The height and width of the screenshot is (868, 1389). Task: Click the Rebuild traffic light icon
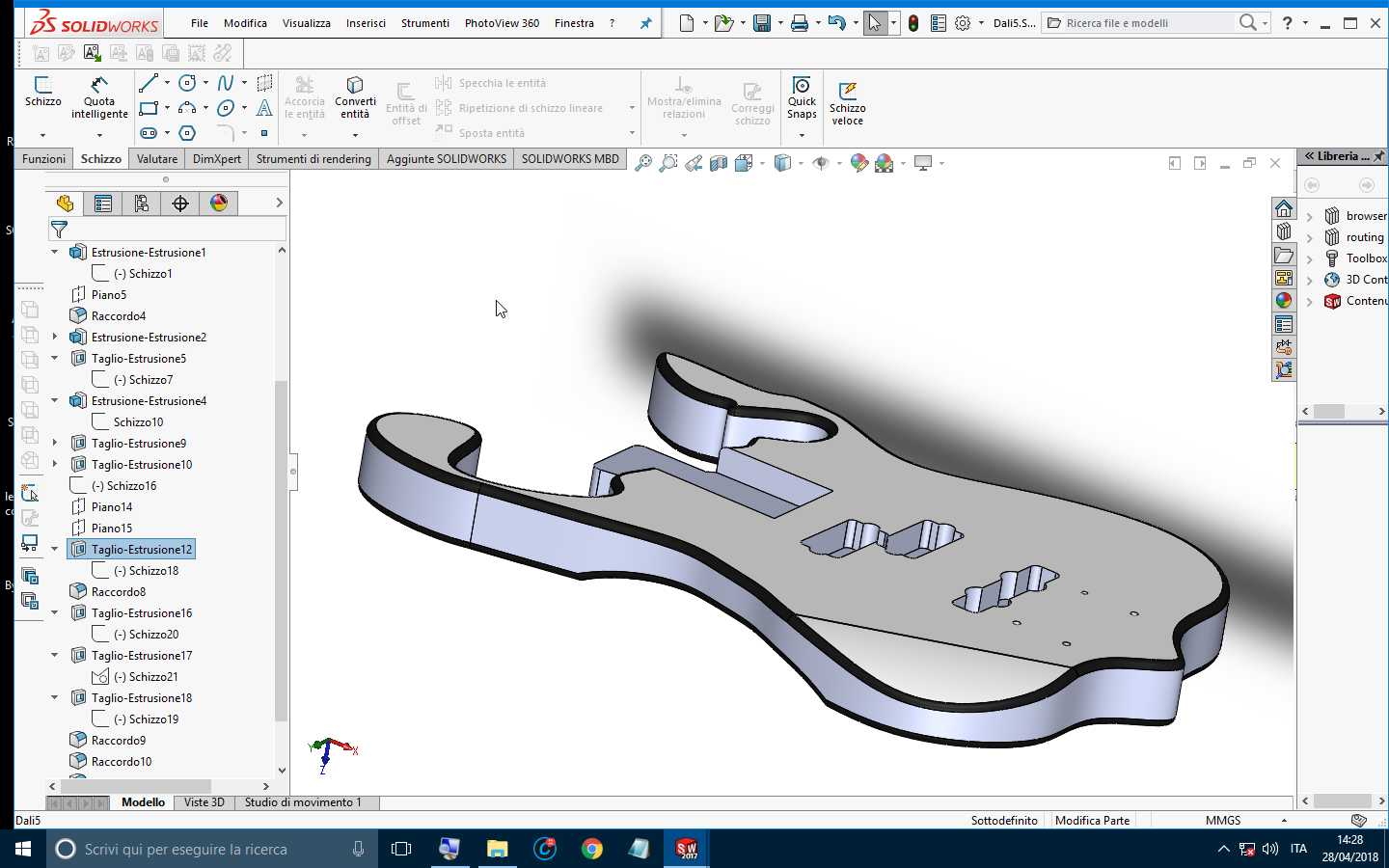click(x=913, y=23)
